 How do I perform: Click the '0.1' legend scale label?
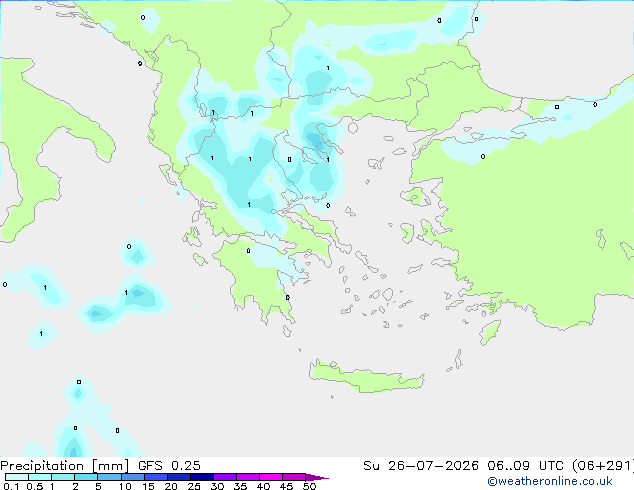[11, 486]
